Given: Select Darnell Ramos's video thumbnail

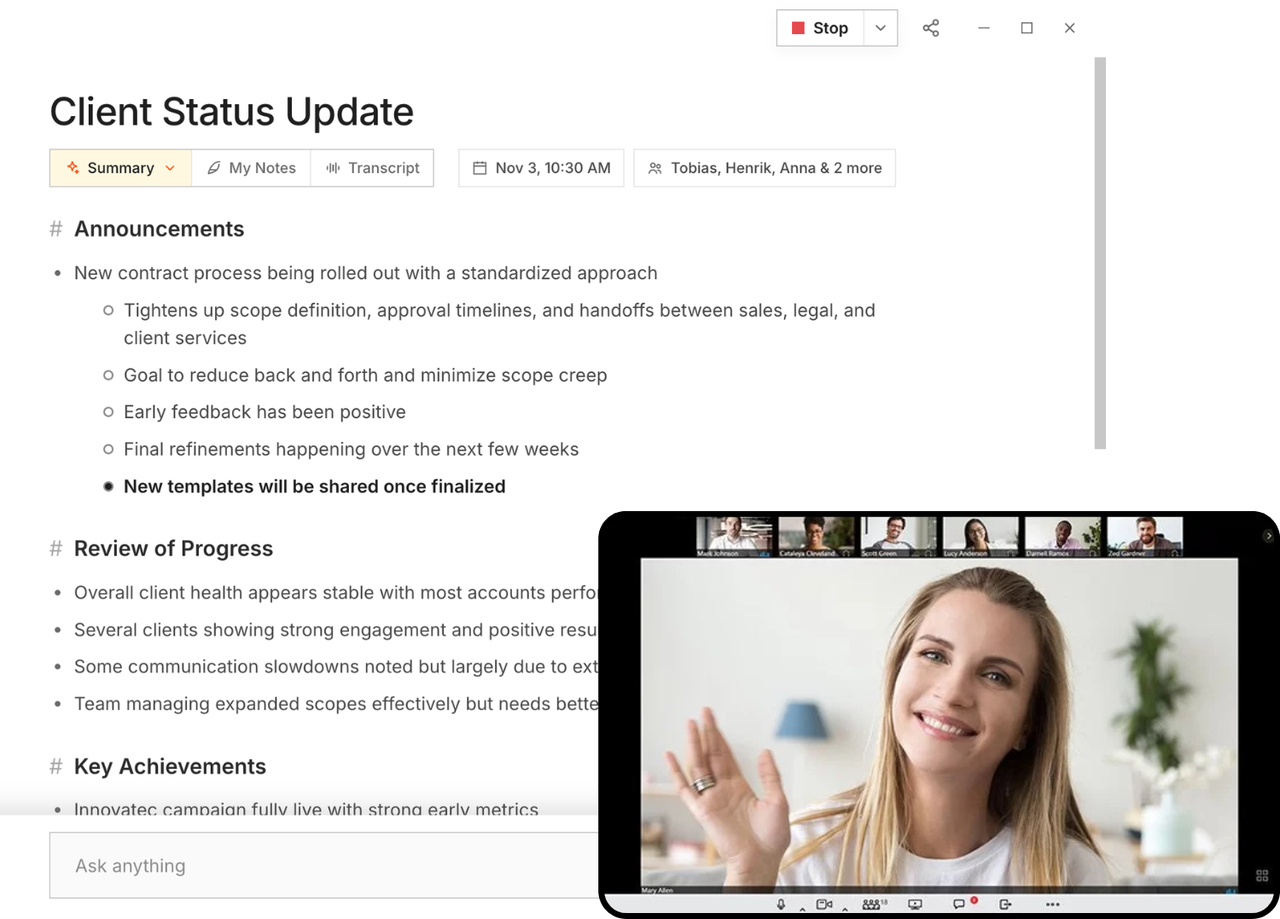Looking at the screenshot, I should 1063,536.
